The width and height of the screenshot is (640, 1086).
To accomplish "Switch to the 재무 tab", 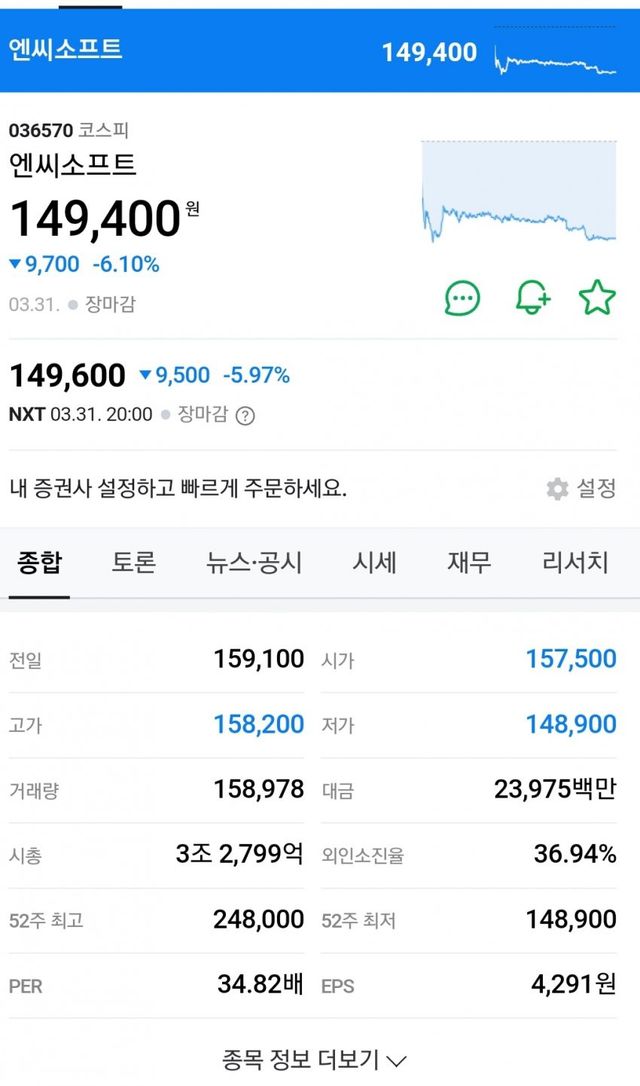I will [469, 563].
